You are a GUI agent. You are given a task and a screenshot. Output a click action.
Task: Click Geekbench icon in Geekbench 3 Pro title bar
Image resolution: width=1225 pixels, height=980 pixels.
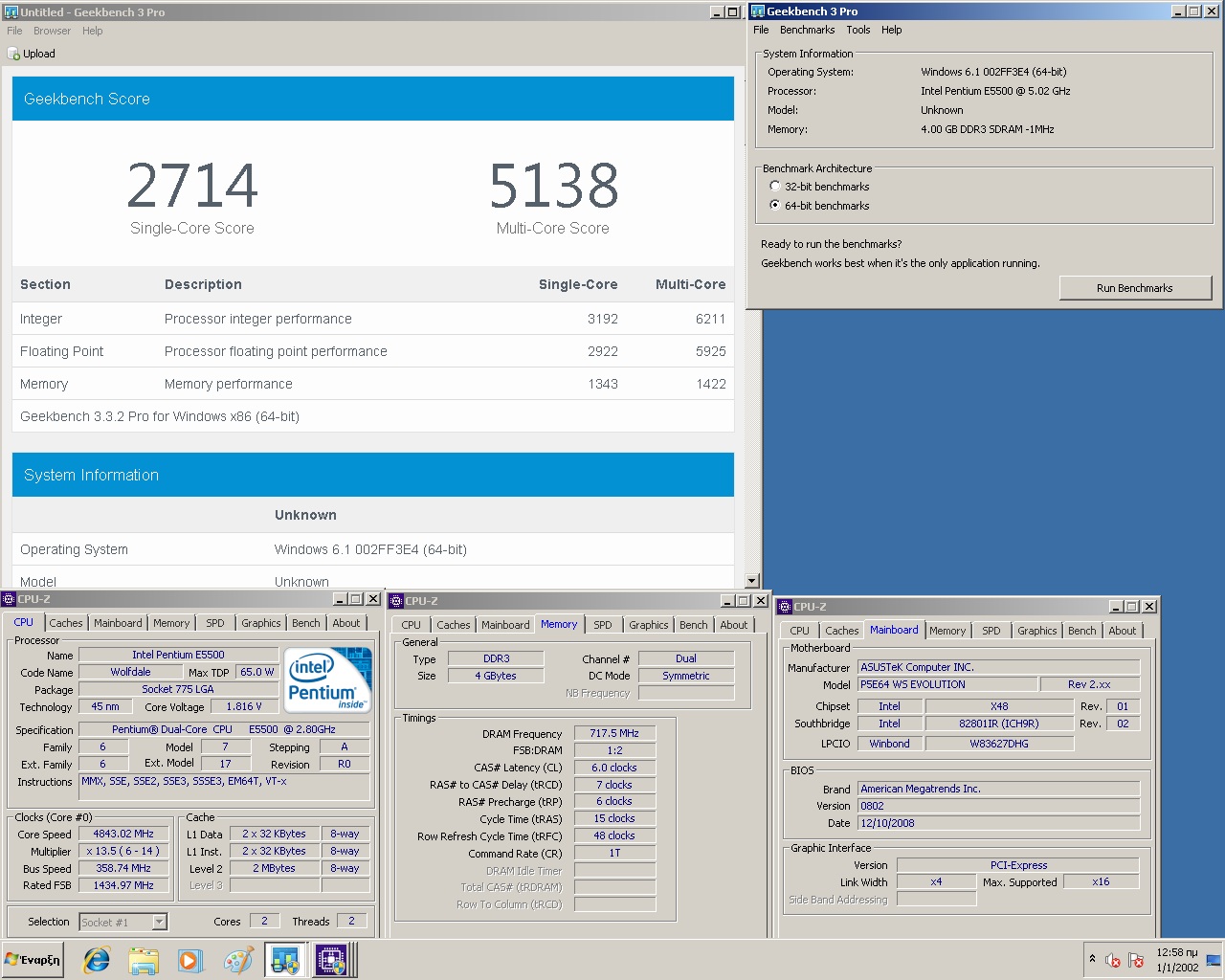pyautogui.click(x=758, y=11)
